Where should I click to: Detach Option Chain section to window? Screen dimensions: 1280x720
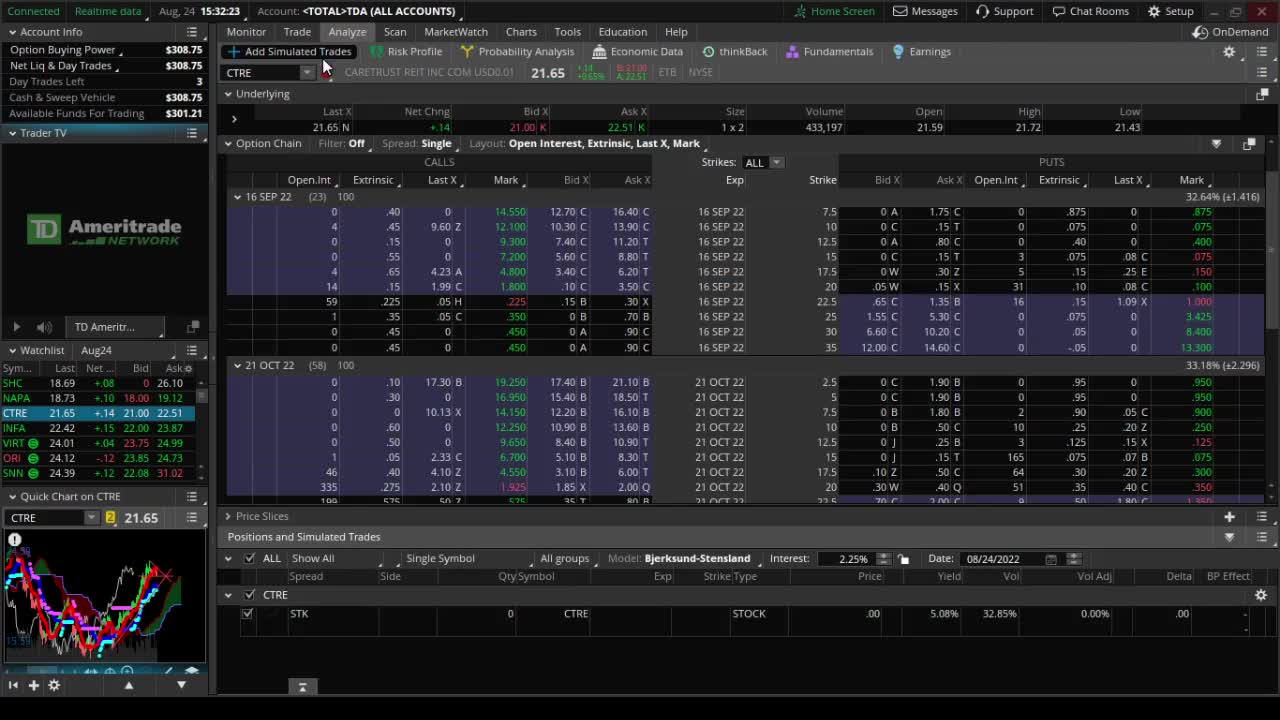(1249, 144)
